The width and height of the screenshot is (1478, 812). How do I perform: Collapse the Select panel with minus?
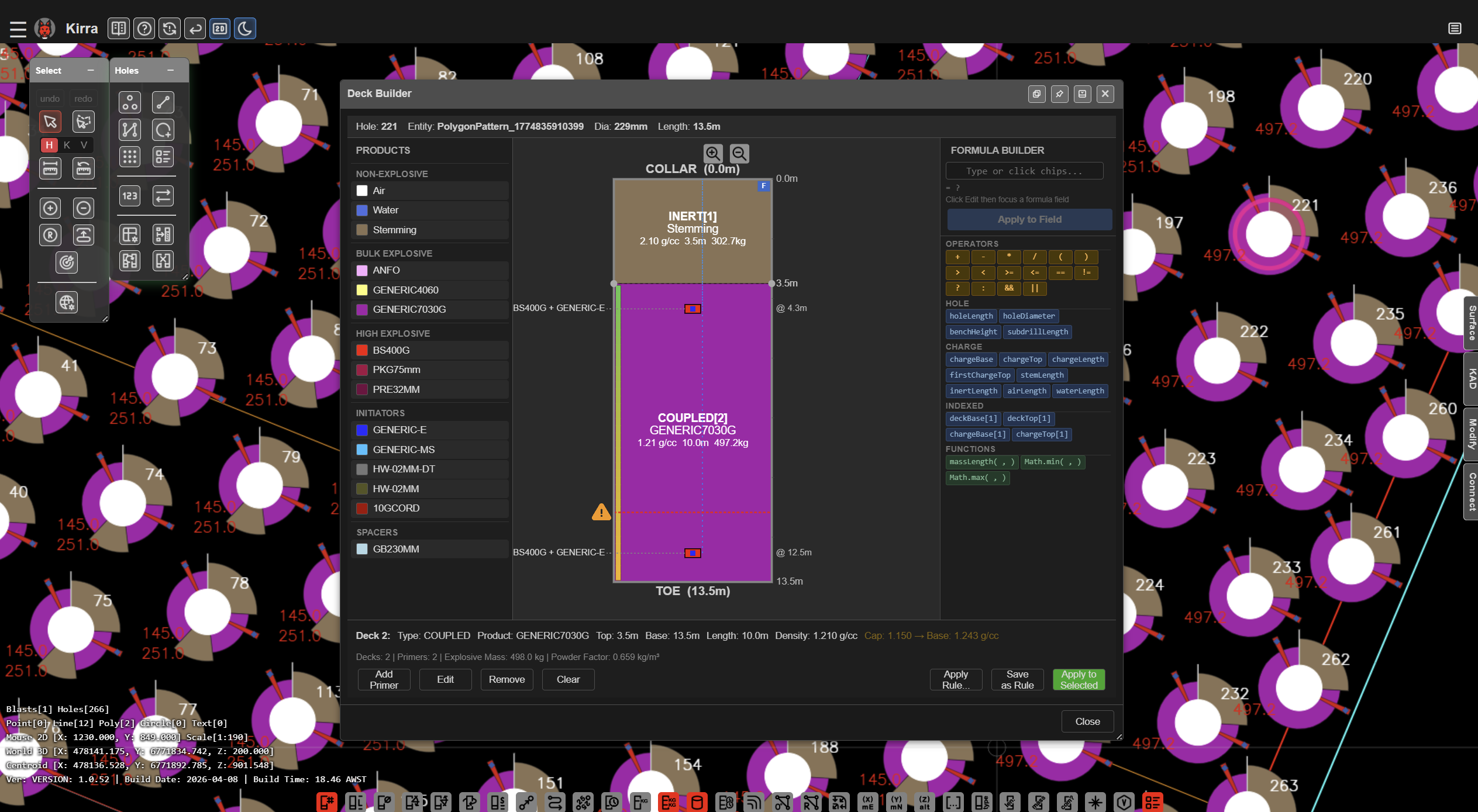click(x=91, y=70)
